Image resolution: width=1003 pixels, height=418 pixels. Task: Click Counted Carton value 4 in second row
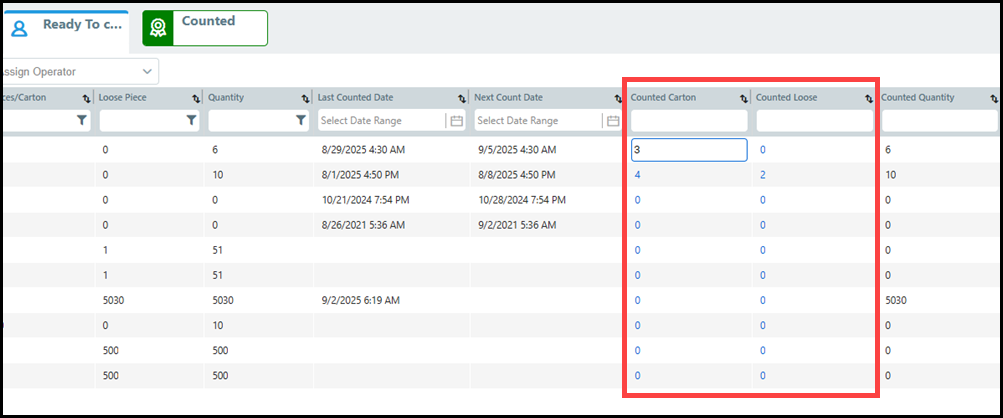point(638,174)
